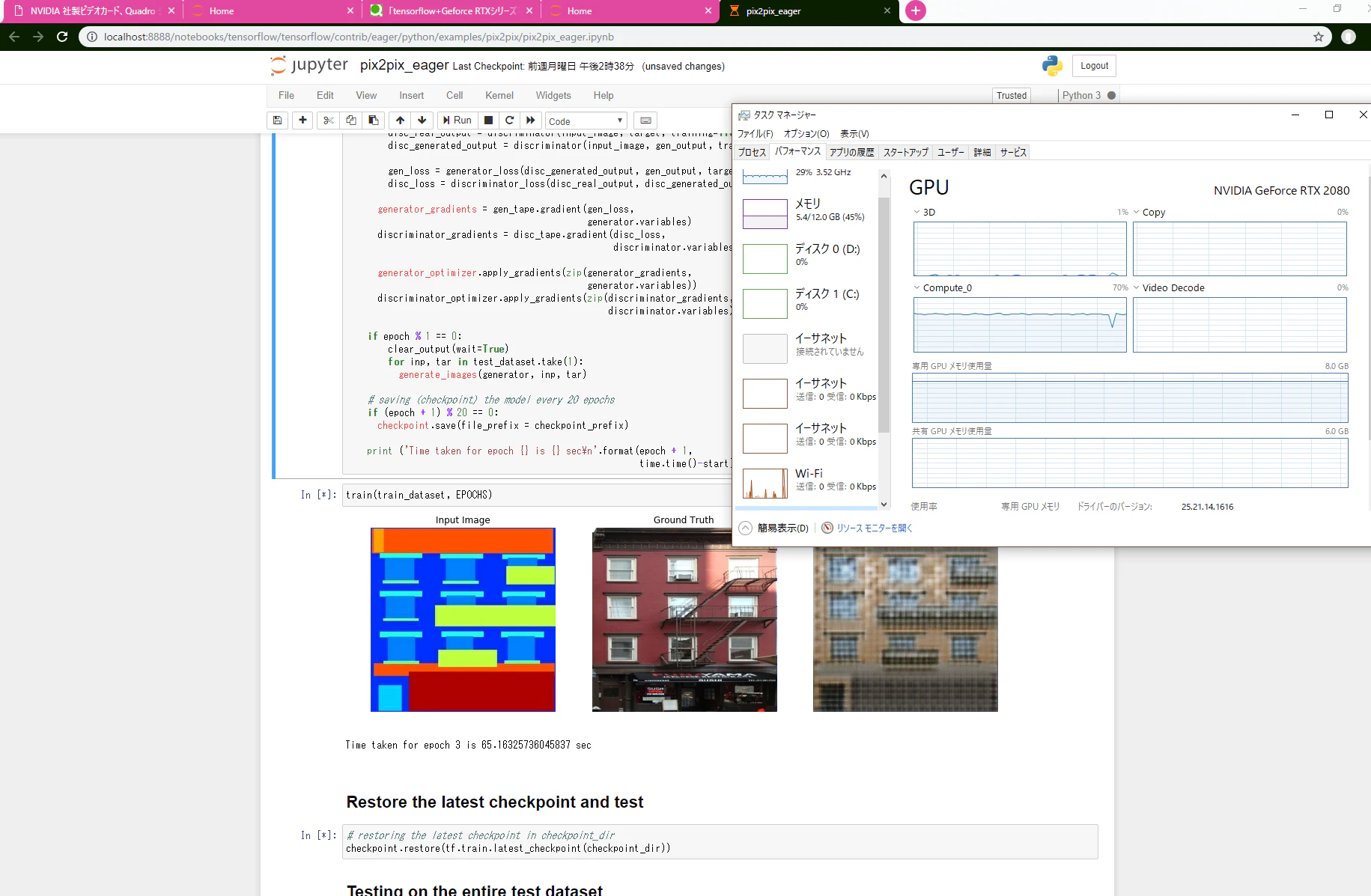The width and height of the screenshot is (1371, 896).
Task: Click the train(train_dataset, EPOCHS) code cell
Action: click(x=536, y=495)
